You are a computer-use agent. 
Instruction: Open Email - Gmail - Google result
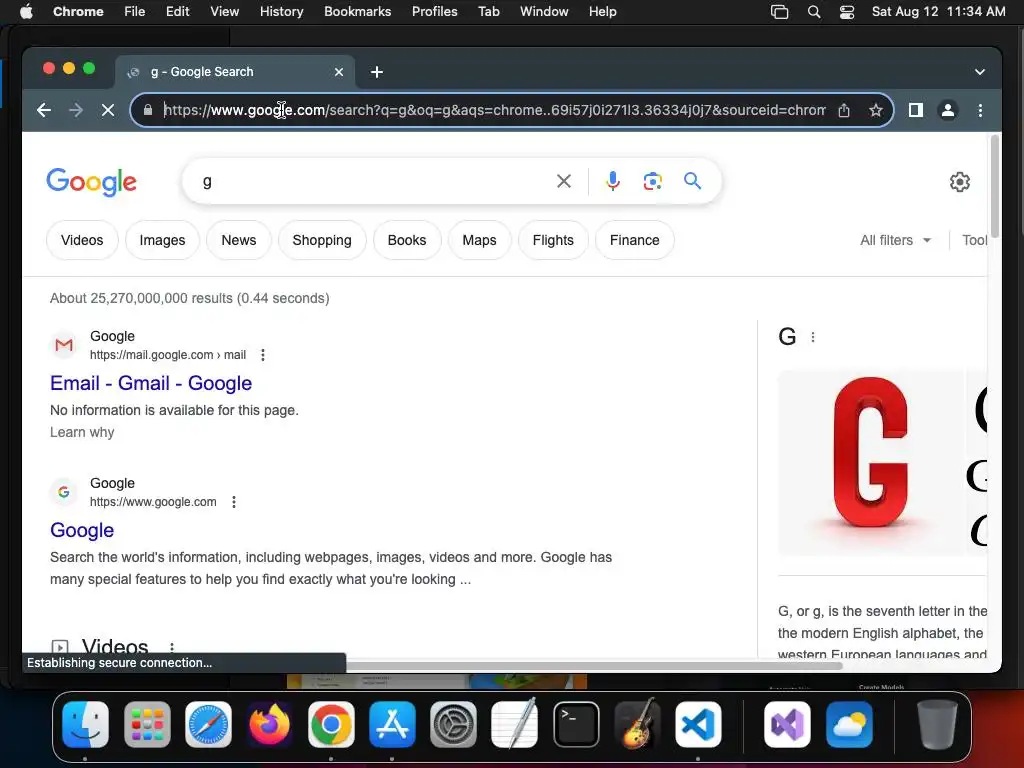pyautogui.click(x=151, y=383)
